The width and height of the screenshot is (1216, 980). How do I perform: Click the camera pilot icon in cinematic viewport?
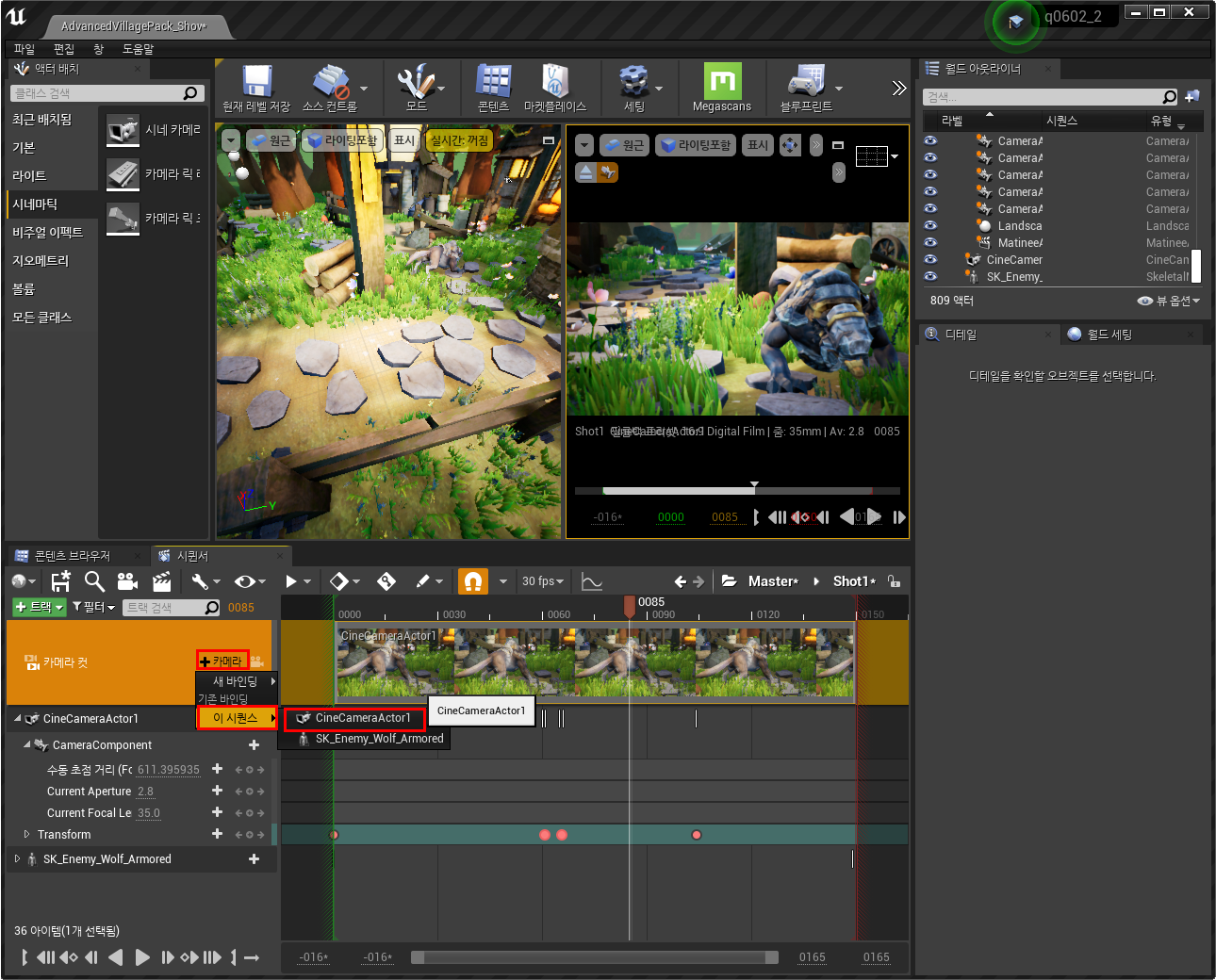608,172
